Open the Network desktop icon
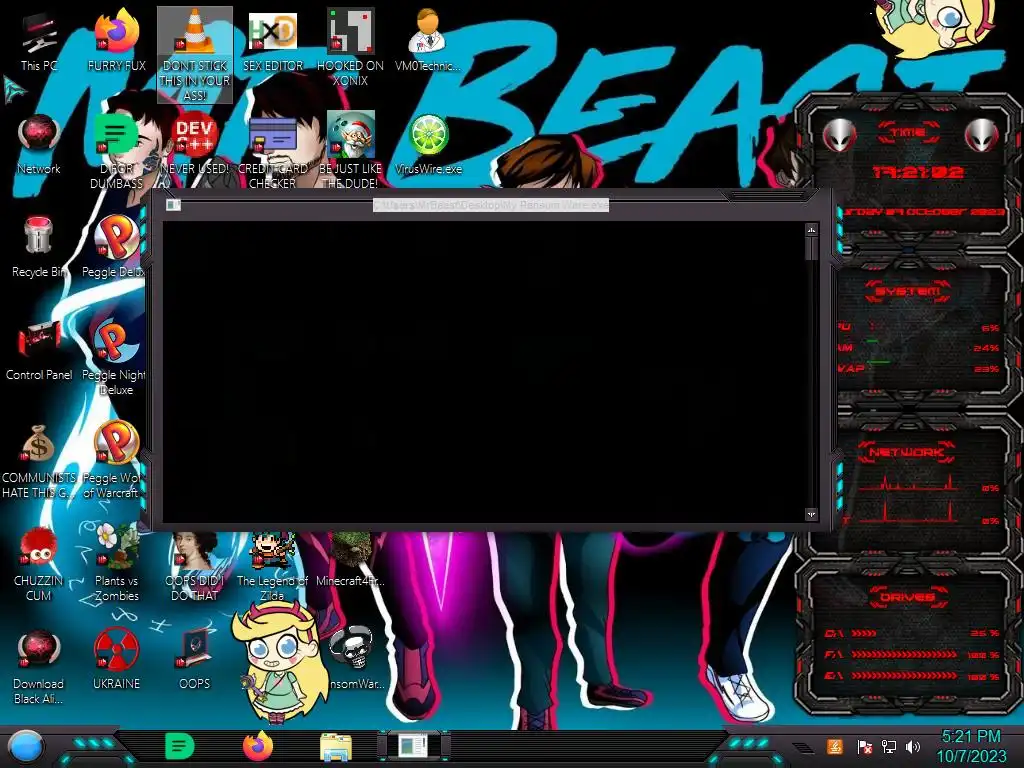 39,145
